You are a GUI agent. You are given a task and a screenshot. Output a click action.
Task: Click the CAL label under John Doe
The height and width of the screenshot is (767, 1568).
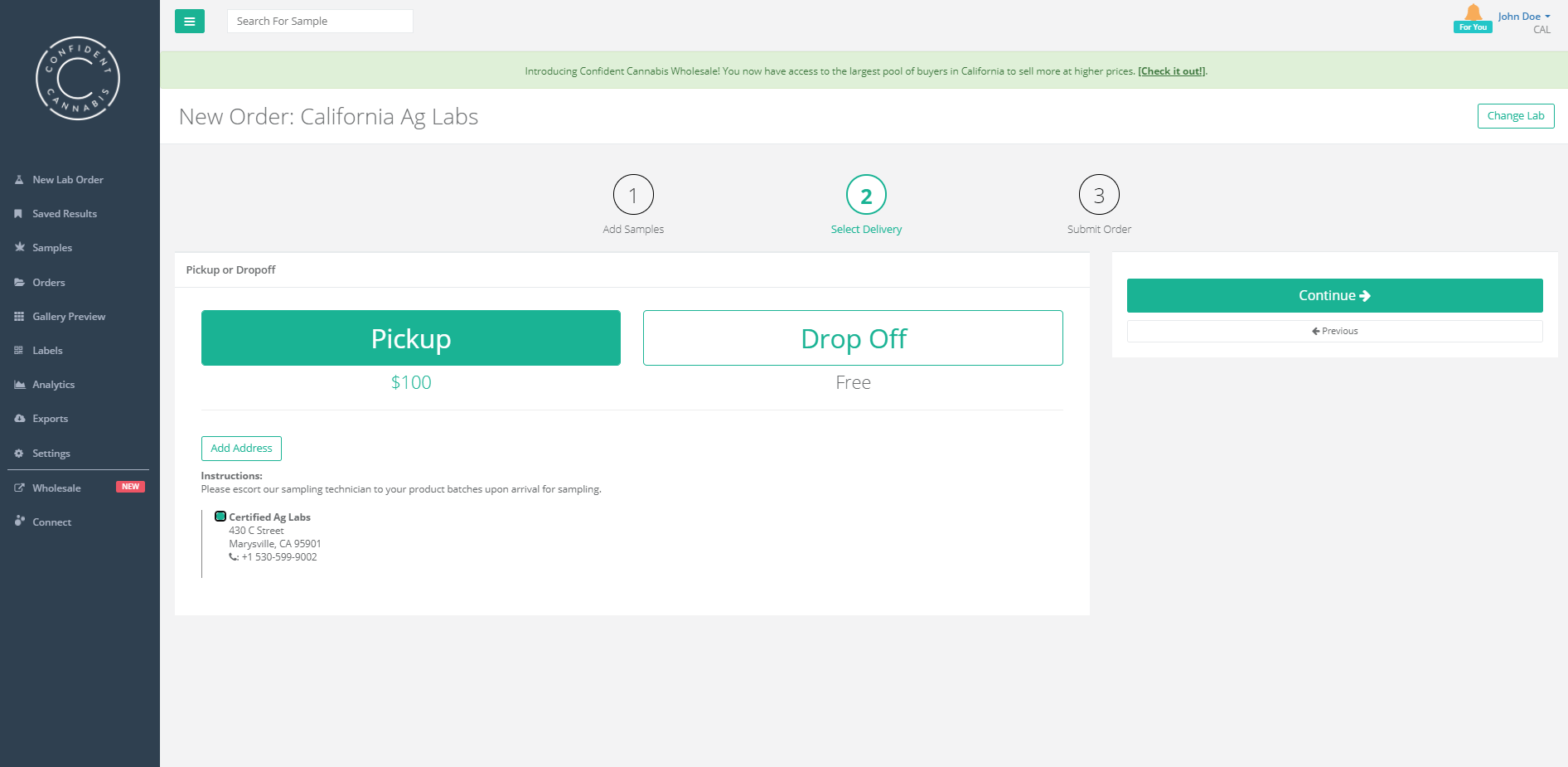(x=1541, y=30)
